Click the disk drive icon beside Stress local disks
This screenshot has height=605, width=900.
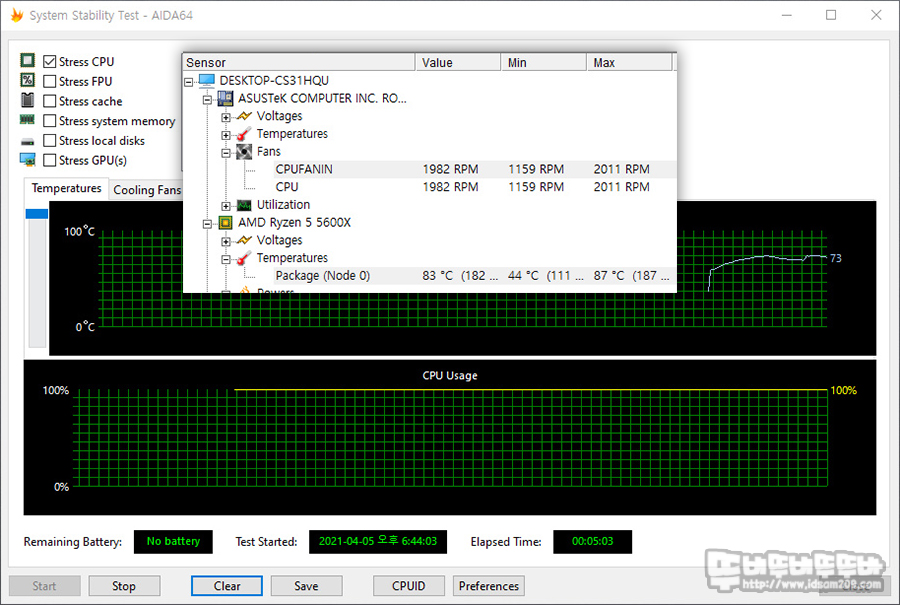click(28, 141)
